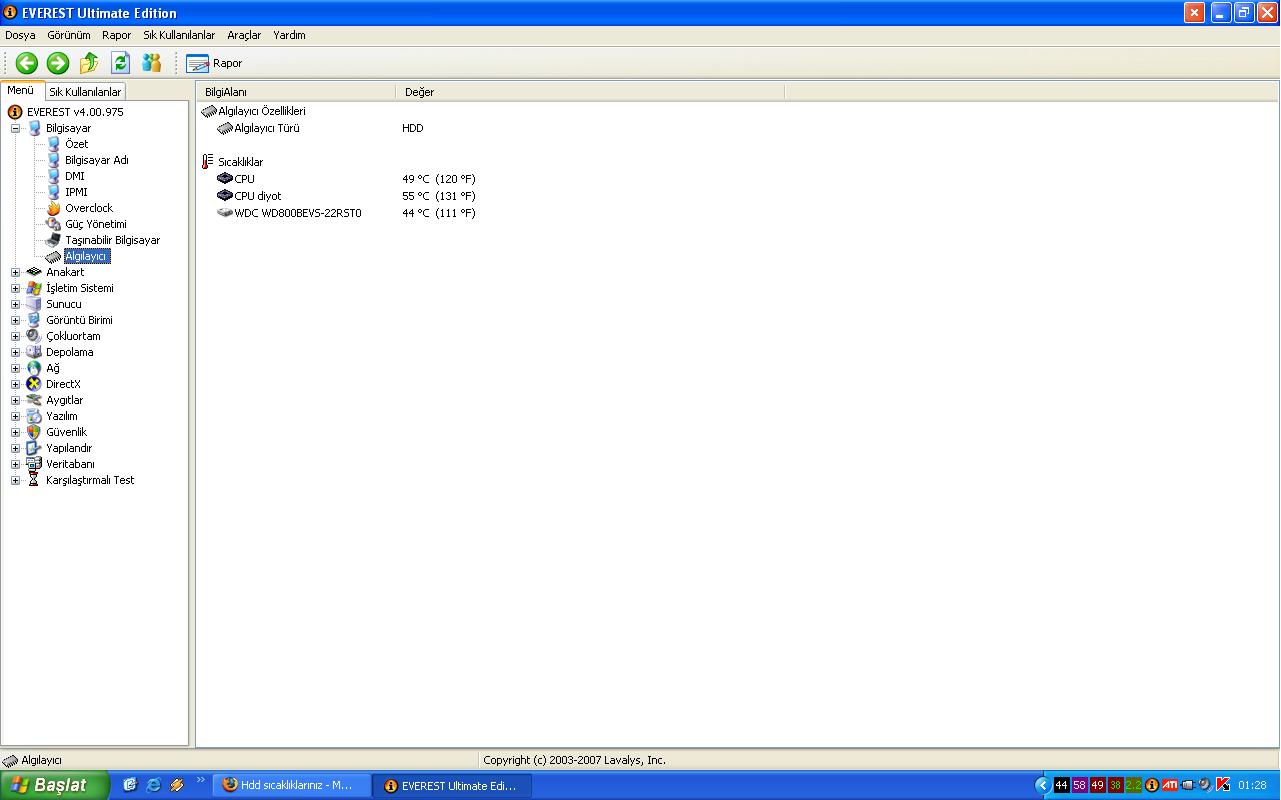This screenshot has width=1281, height=800.
Task: Expand the quick launch chevron
Action: click(201, 780)
